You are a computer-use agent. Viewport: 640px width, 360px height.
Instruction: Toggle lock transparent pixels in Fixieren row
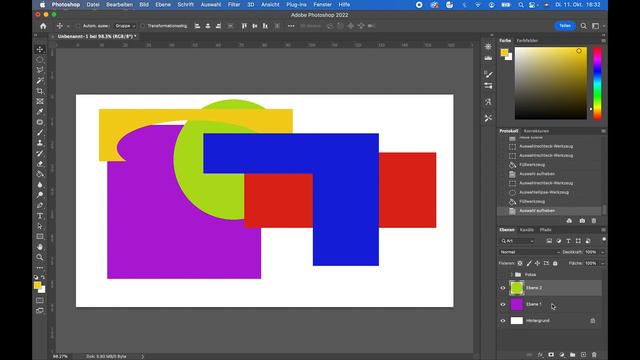pos(520,263)
